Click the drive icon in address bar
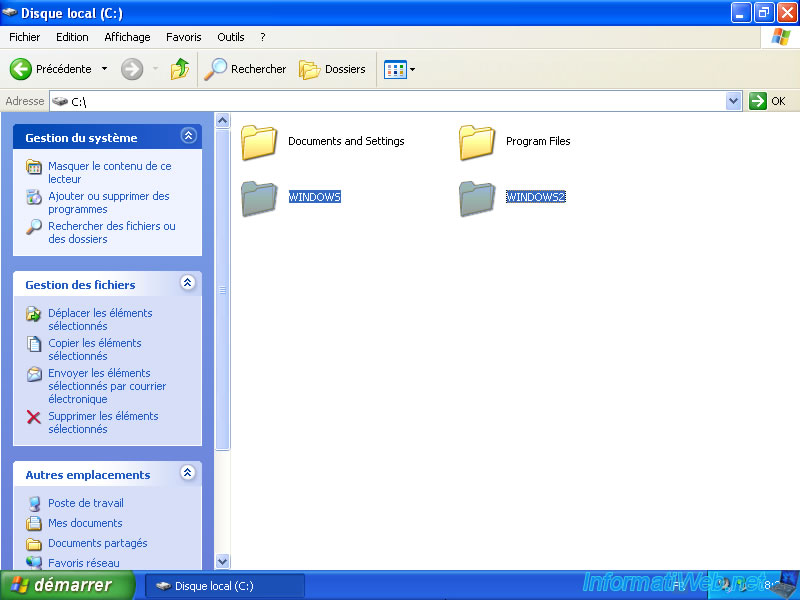Viewport: 800px width, 600px height. [60, 101]
